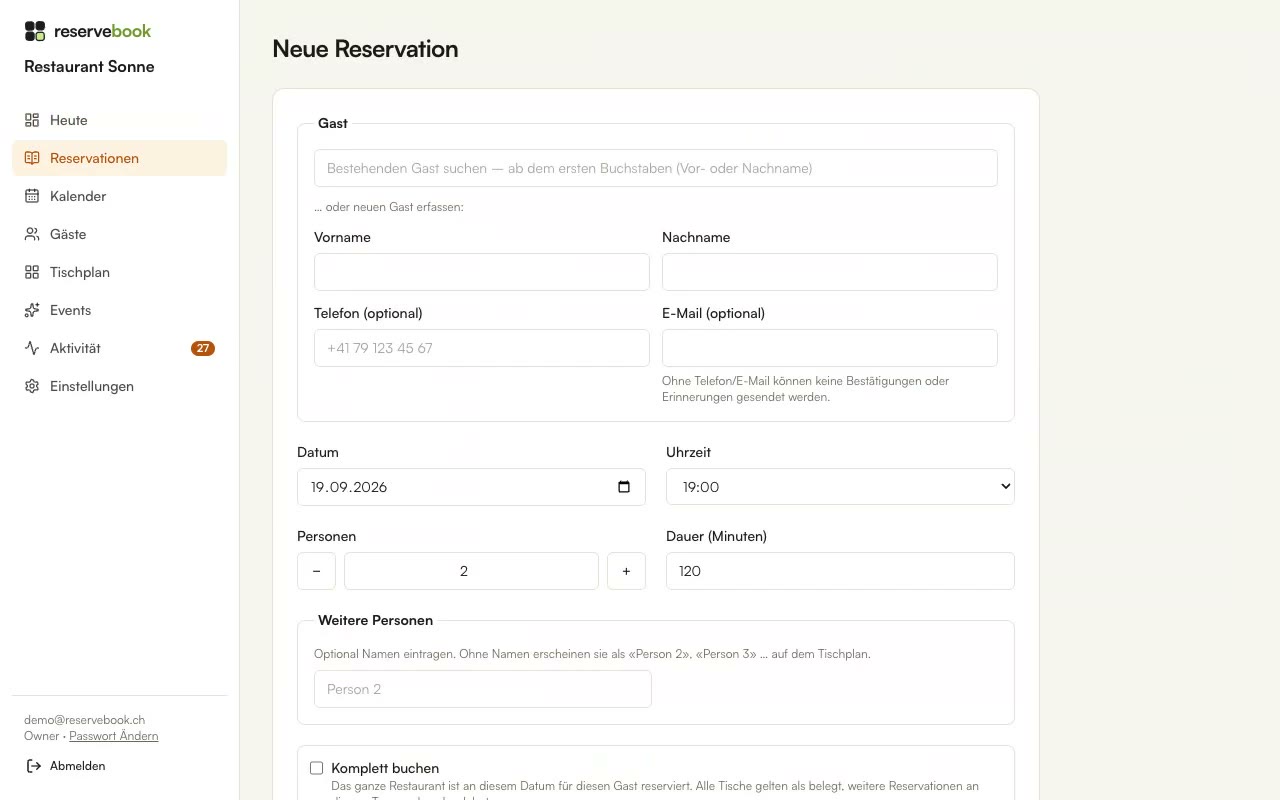
Task: Click the Heute dashboard icon
Action: click(32, 120)
